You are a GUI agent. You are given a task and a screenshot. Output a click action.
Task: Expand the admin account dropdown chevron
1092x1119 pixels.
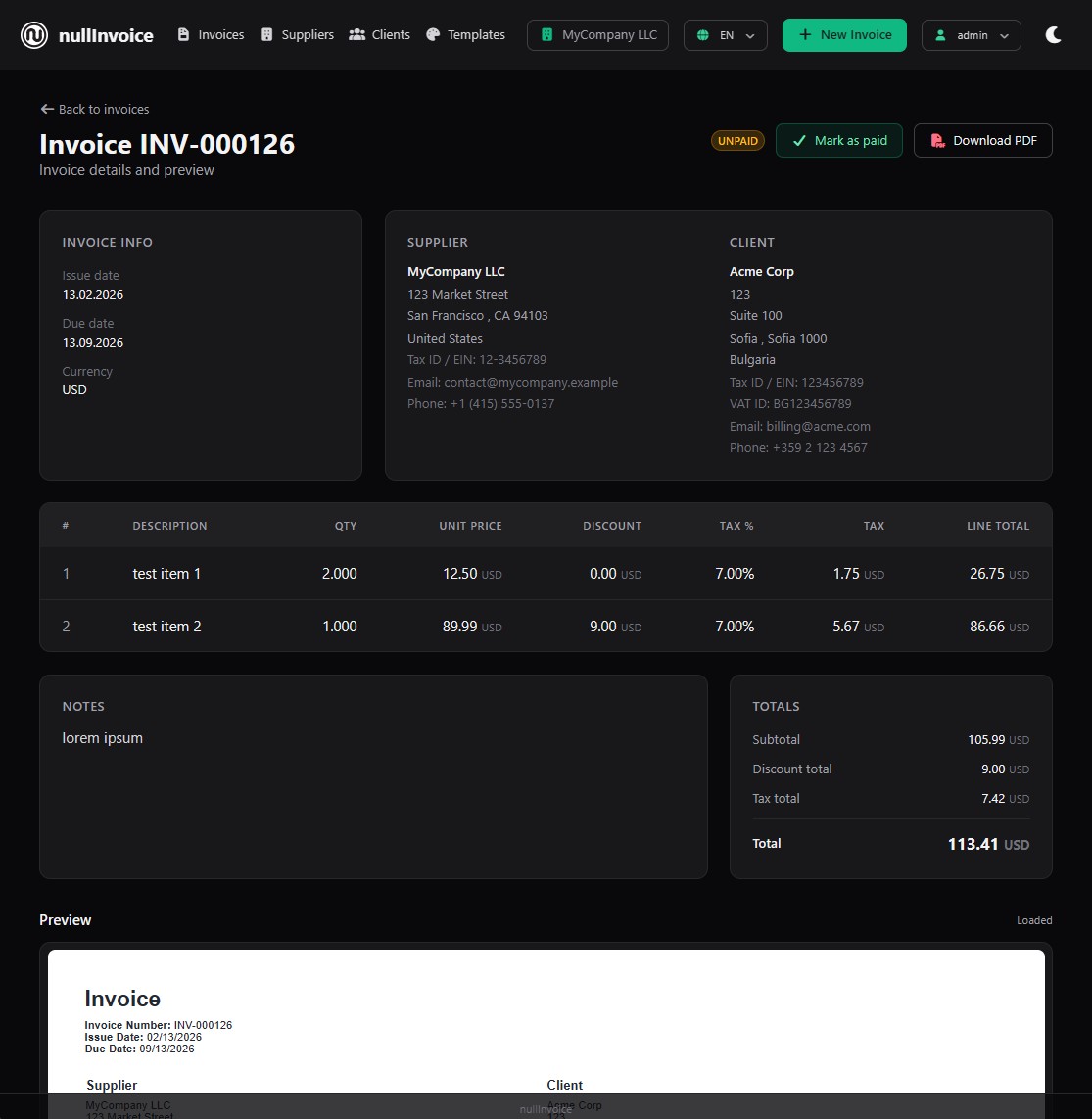(1004, 35)
